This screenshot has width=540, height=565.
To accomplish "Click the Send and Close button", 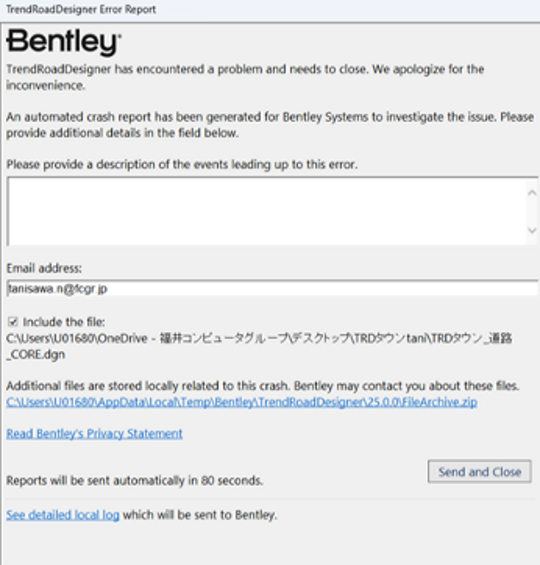I will 479,471.
